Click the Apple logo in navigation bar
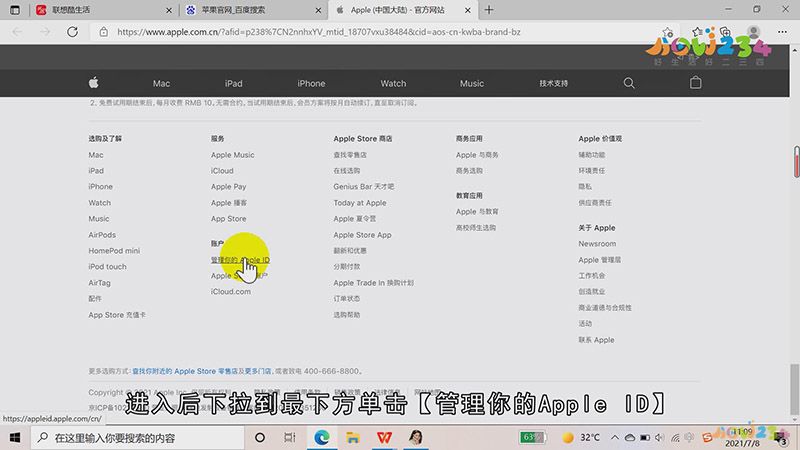Viewport: 800px width, 450px height. click(x=93, y=83)
